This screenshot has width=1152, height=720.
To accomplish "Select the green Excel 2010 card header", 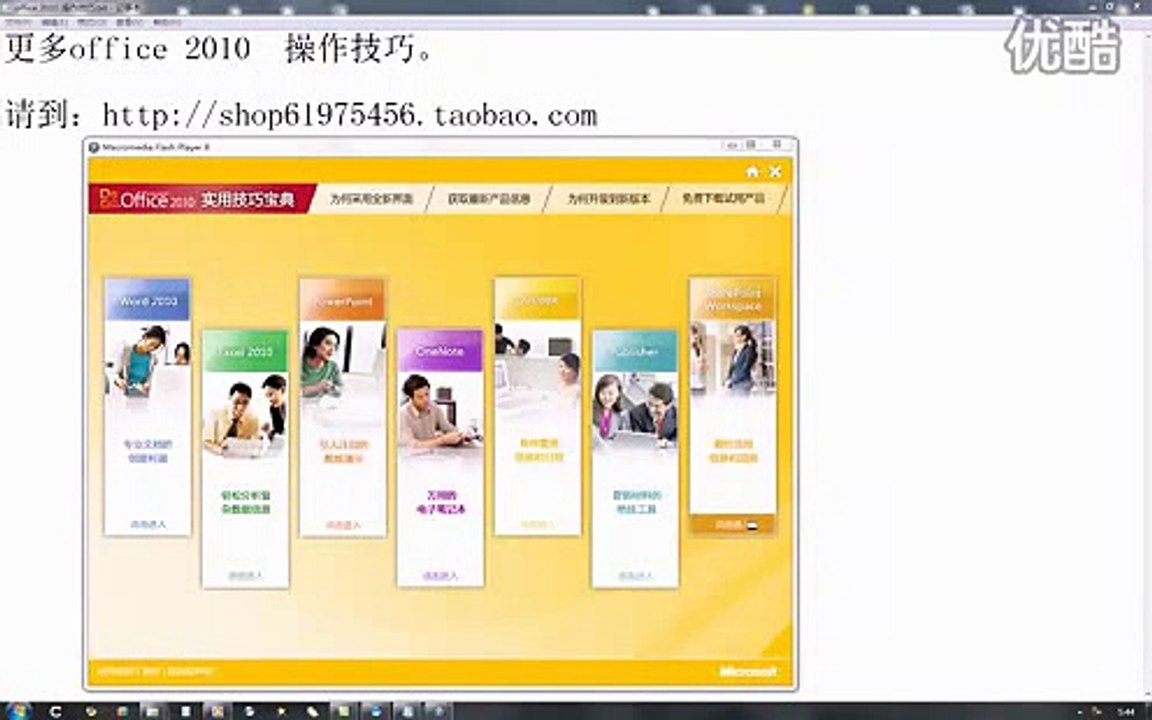I will pos(245,351).
